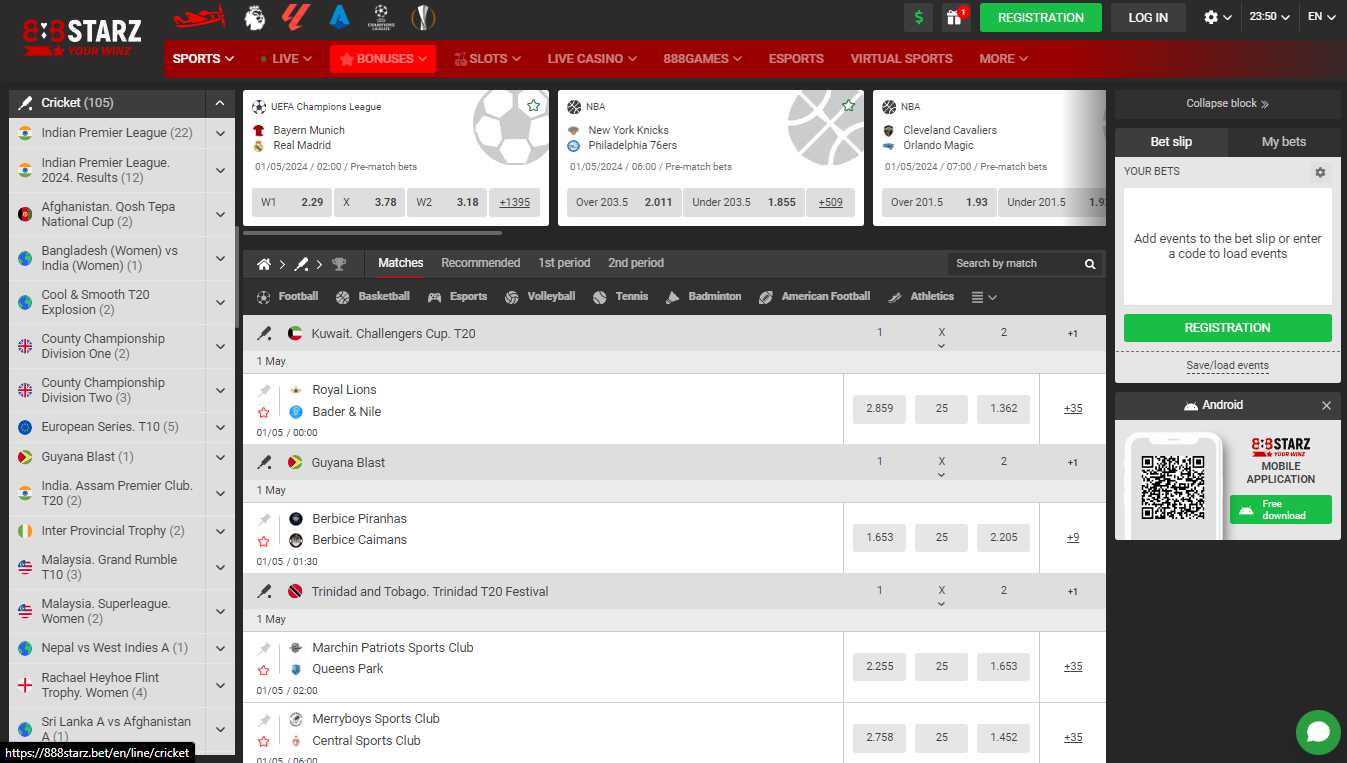Image resolution: width=1347 pixels, height=763 pixels.
Task: Open the Aviator plane game icon
Action: [199, 17]
